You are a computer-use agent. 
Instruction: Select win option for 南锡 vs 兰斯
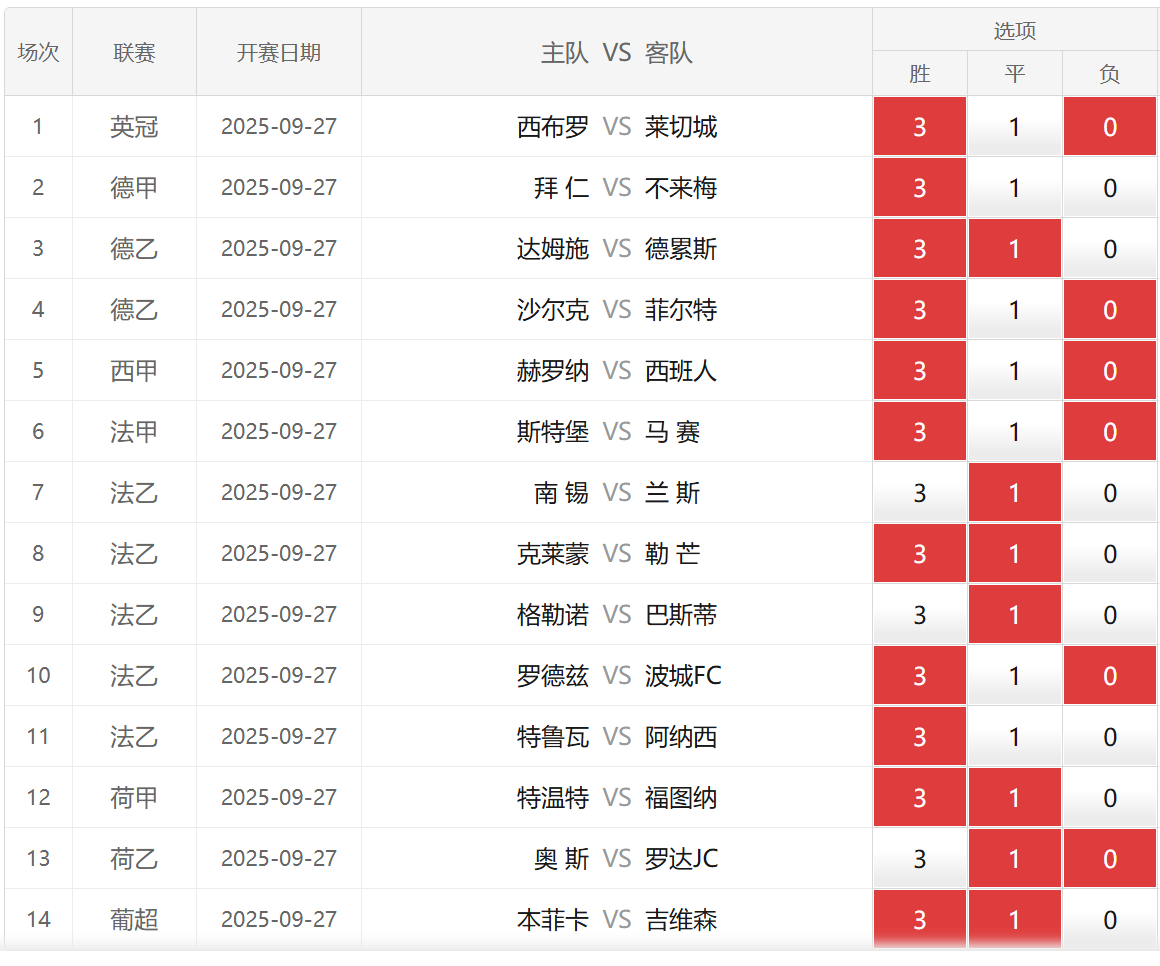pos(919,493)
